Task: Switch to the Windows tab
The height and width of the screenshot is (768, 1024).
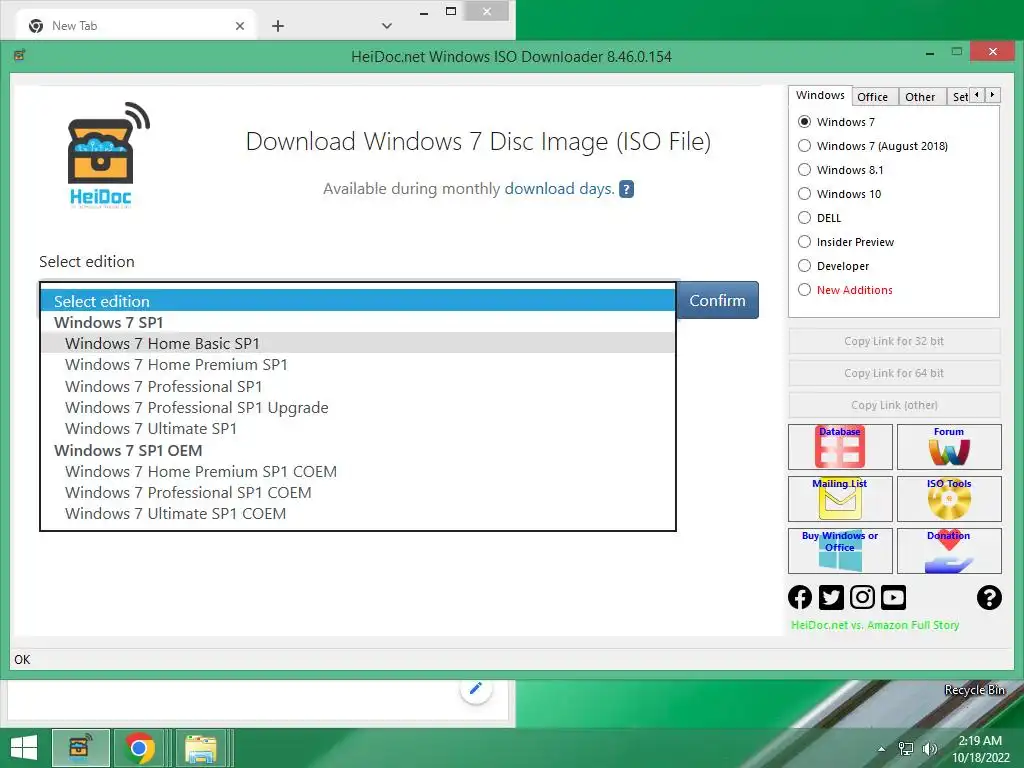Action: 820,95
